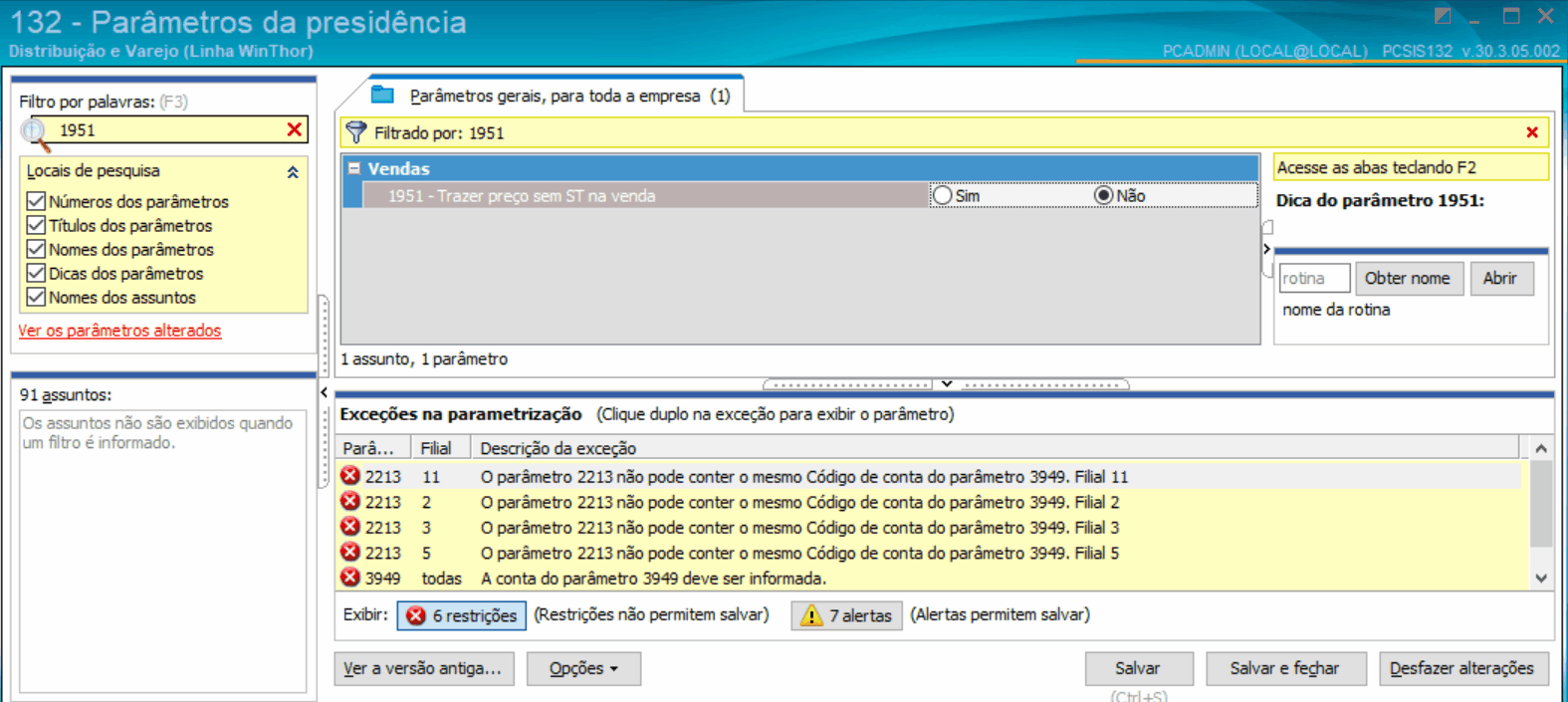Uncheck 'Nomes dos assuntos'
This screenshot has height=702, width=1568.
36,297
